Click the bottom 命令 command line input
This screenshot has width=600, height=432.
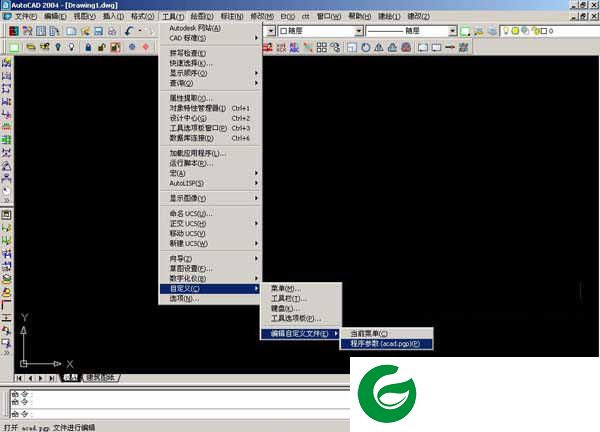coord(180,414)
